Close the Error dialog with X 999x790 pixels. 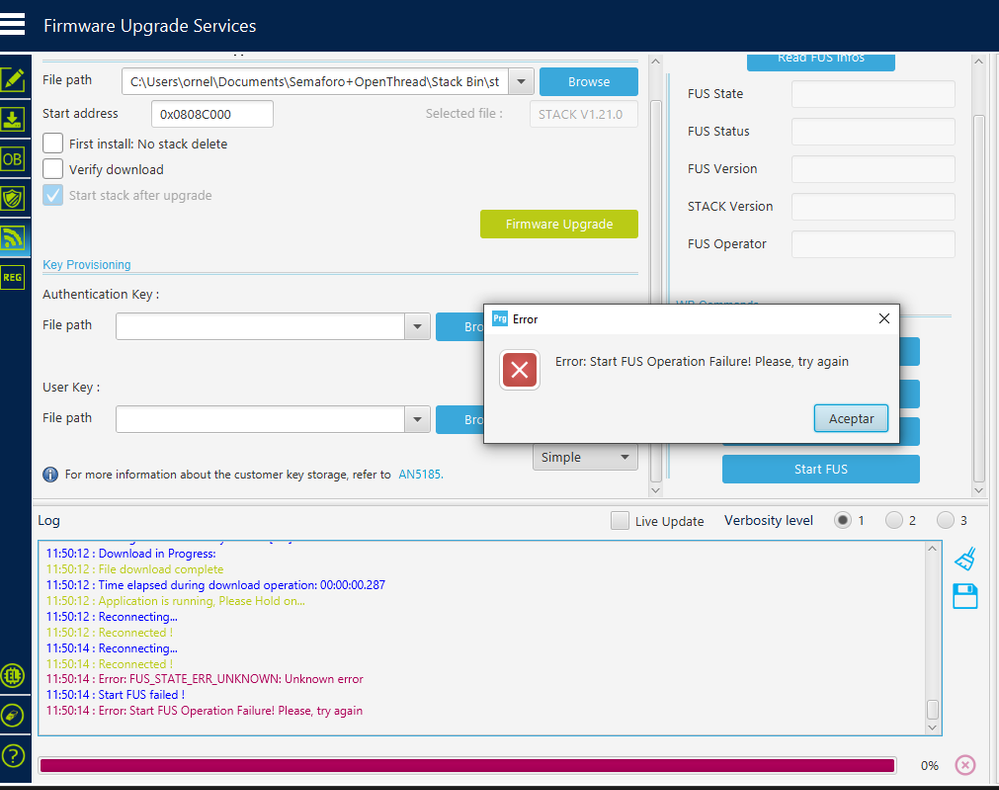click(x=884, y=319)
